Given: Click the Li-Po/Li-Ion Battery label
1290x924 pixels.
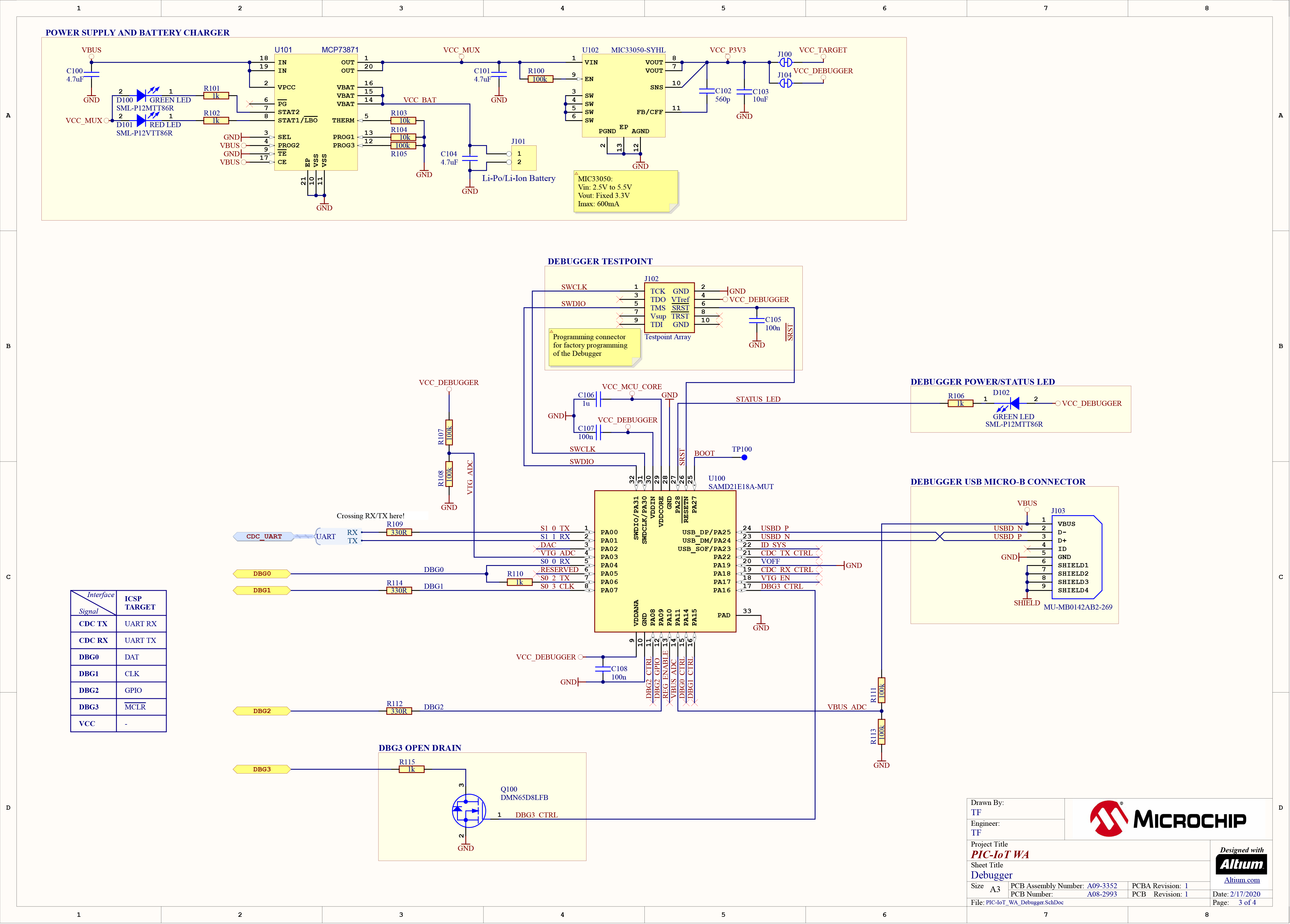Looking at the screenshot, I should pos(518,178).
